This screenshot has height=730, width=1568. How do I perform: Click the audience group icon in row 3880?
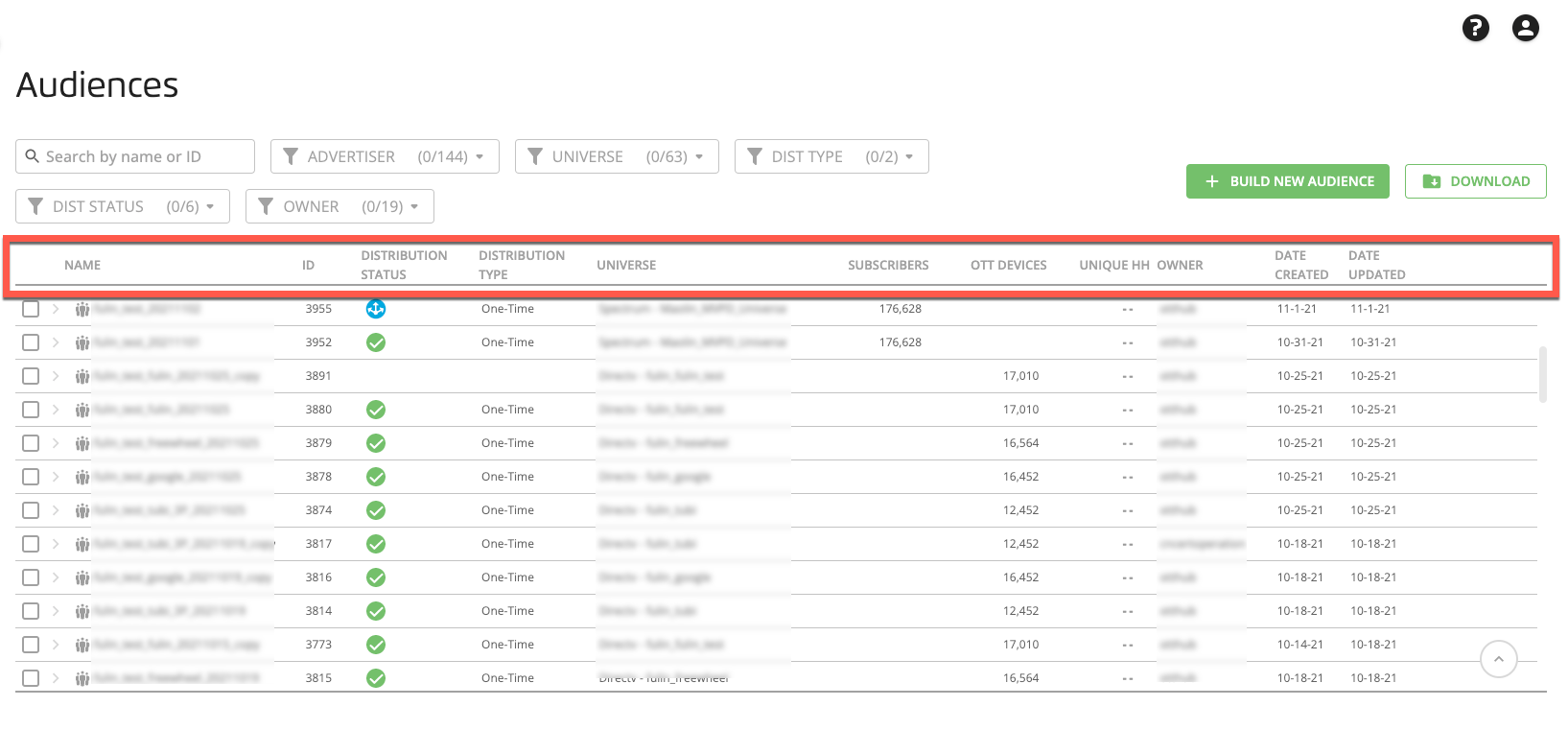click(x=82, y=410)
